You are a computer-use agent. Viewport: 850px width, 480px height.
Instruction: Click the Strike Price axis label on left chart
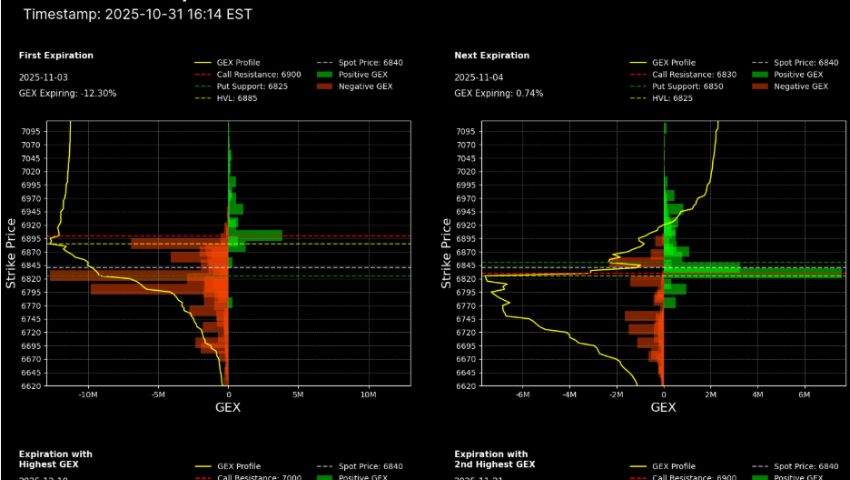tap(11, 254)
